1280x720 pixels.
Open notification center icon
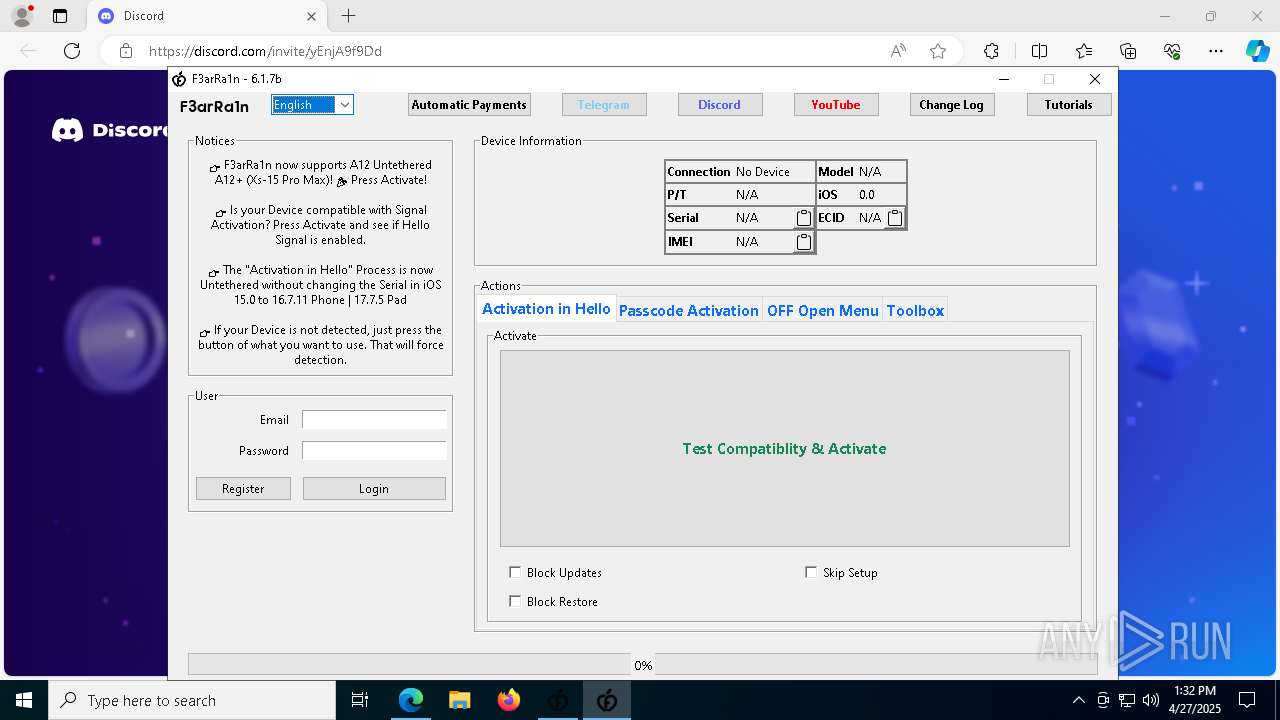[1247, 700]
